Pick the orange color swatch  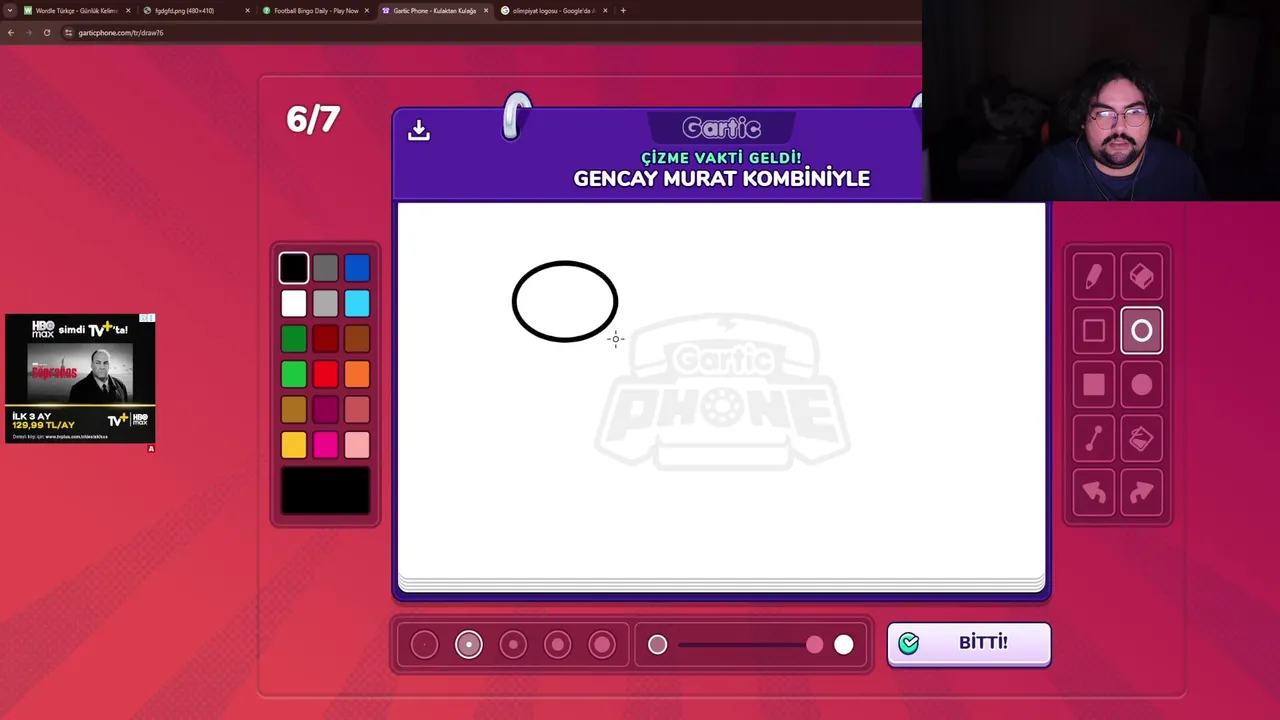357,374
